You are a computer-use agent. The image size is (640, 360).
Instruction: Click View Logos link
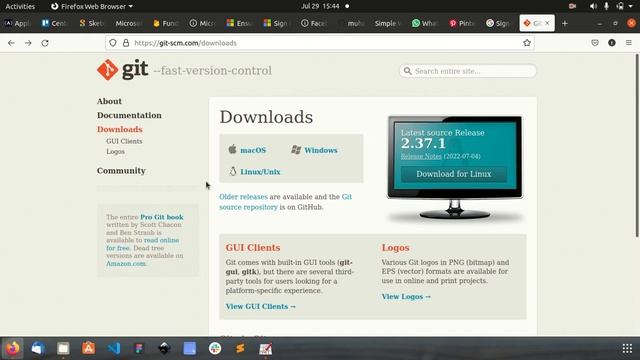tap(406, 297)
